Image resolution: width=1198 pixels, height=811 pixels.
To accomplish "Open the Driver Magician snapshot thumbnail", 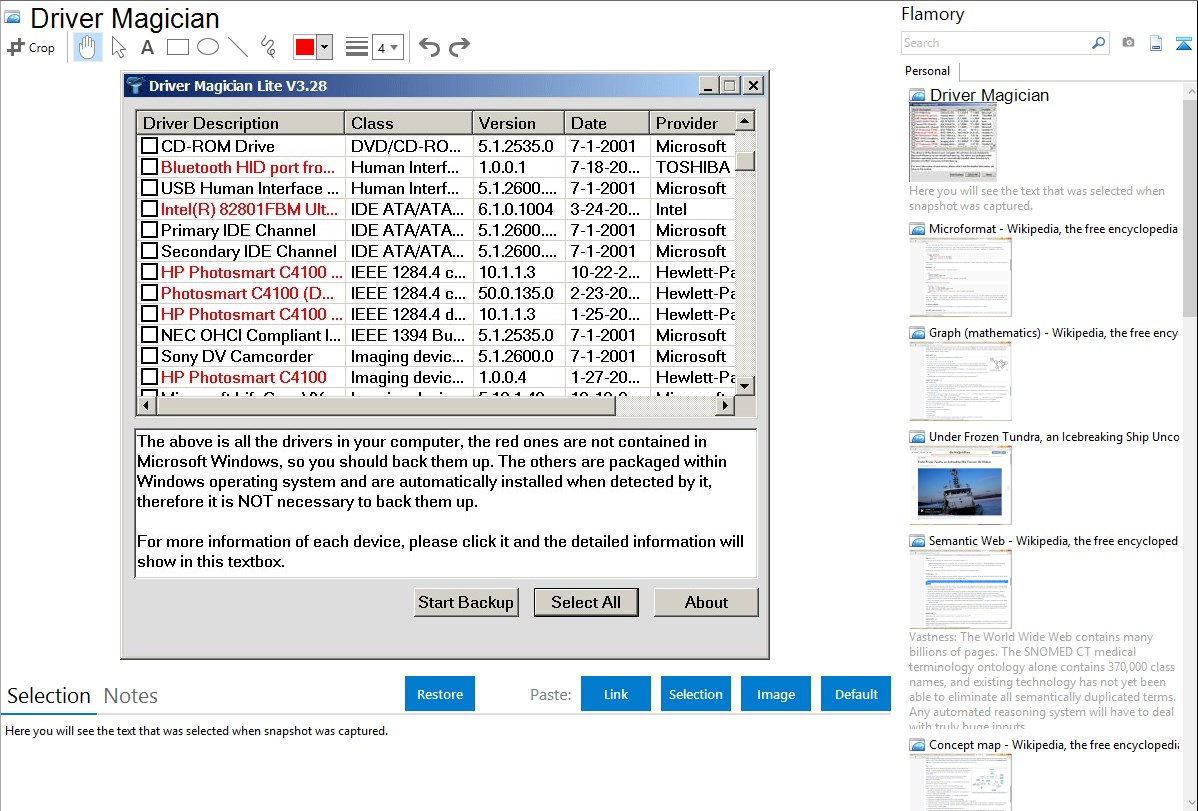I will point(953,143).
